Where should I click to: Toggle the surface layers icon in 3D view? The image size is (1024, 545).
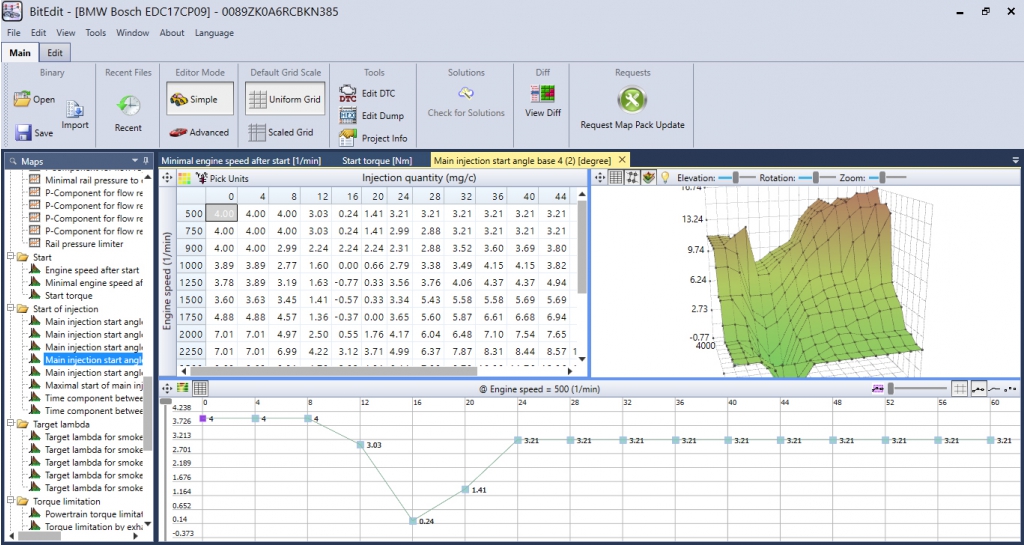[x=648, y=177]
